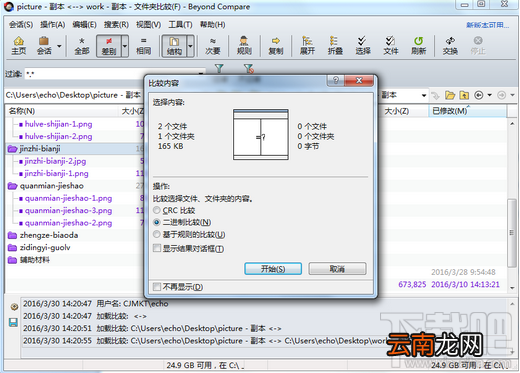Click the Sessions (会话) briefcase icon

pos(44,45)
